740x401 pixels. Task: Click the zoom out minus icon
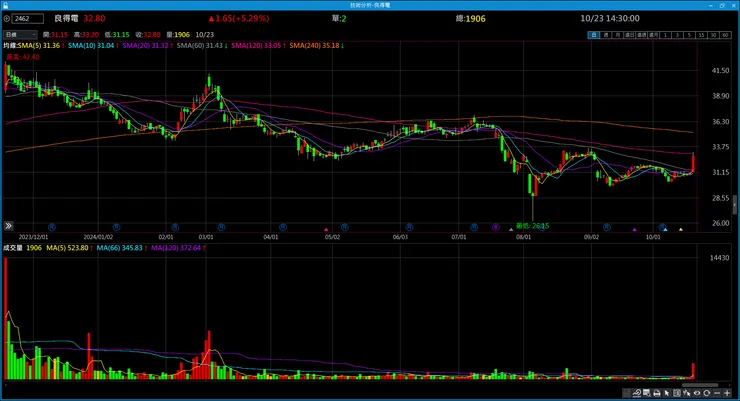717,393
